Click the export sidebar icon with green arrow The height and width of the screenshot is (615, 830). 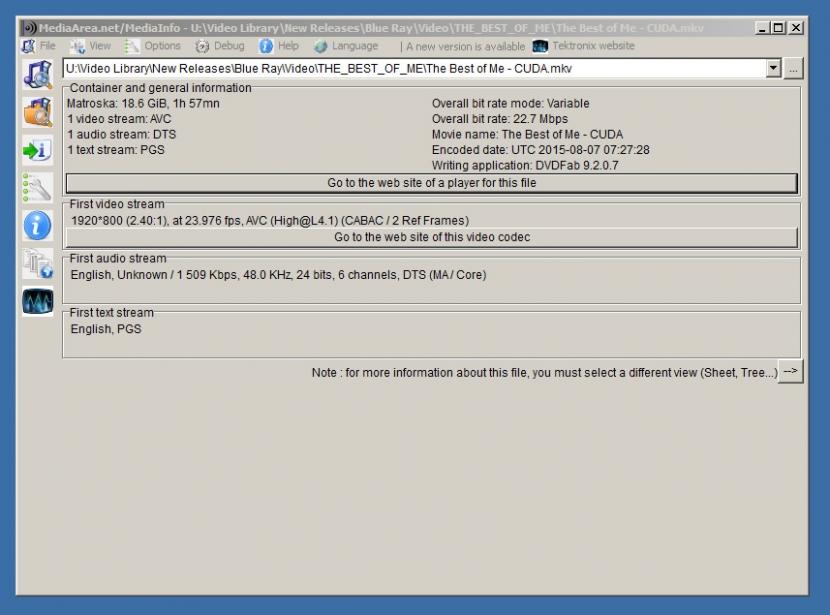(x=38, y=150)
